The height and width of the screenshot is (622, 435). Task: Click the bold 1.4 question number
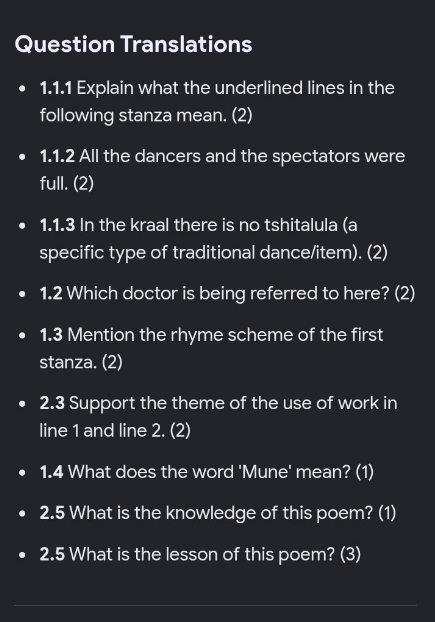(x=51, y=472)
